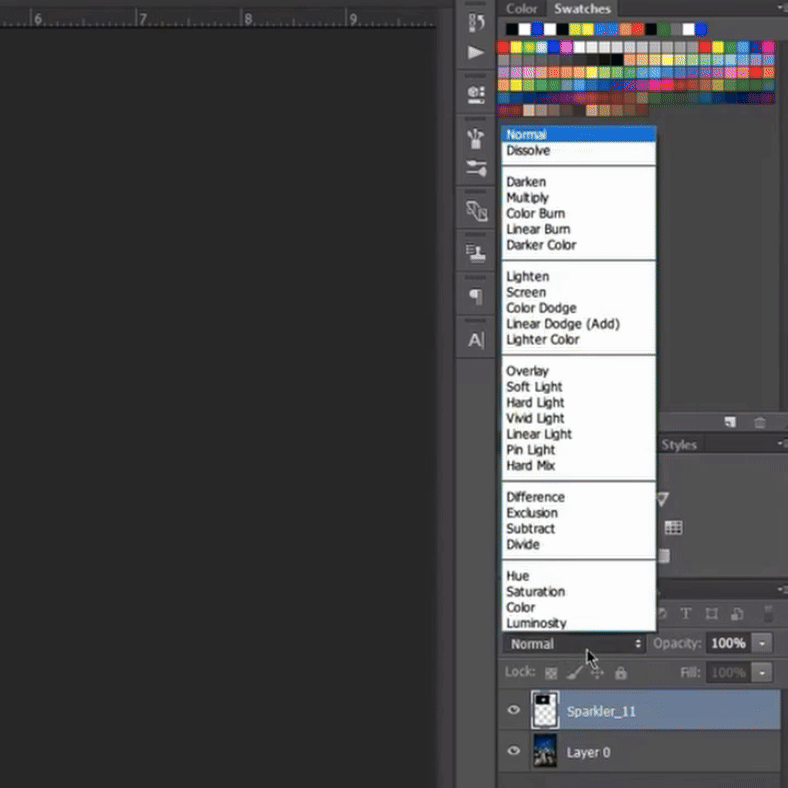Open the Clone Source panel icon
This screenshot has width=788, height=788.
(x=476, y=211)
